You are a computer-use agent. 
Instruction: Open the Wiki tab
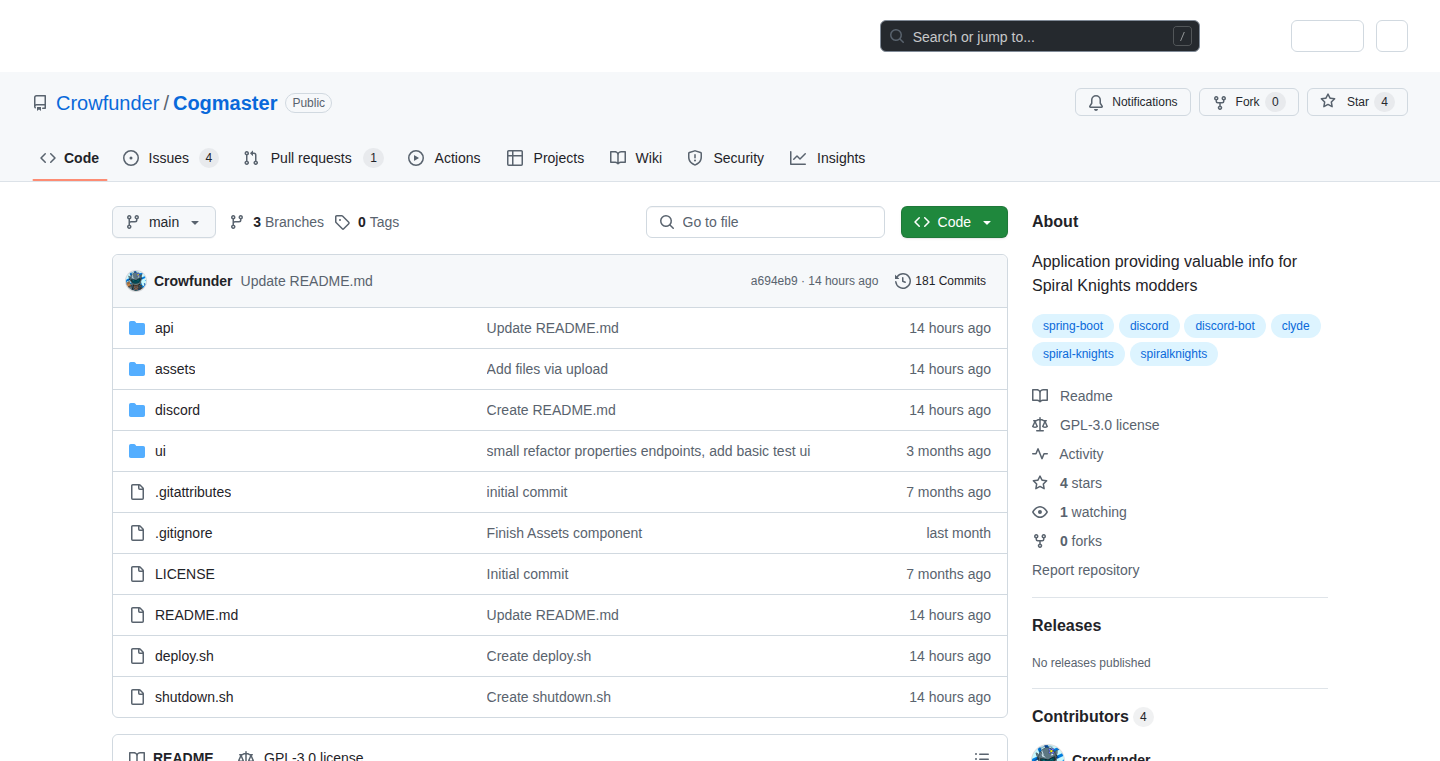(x=636, y=158)
